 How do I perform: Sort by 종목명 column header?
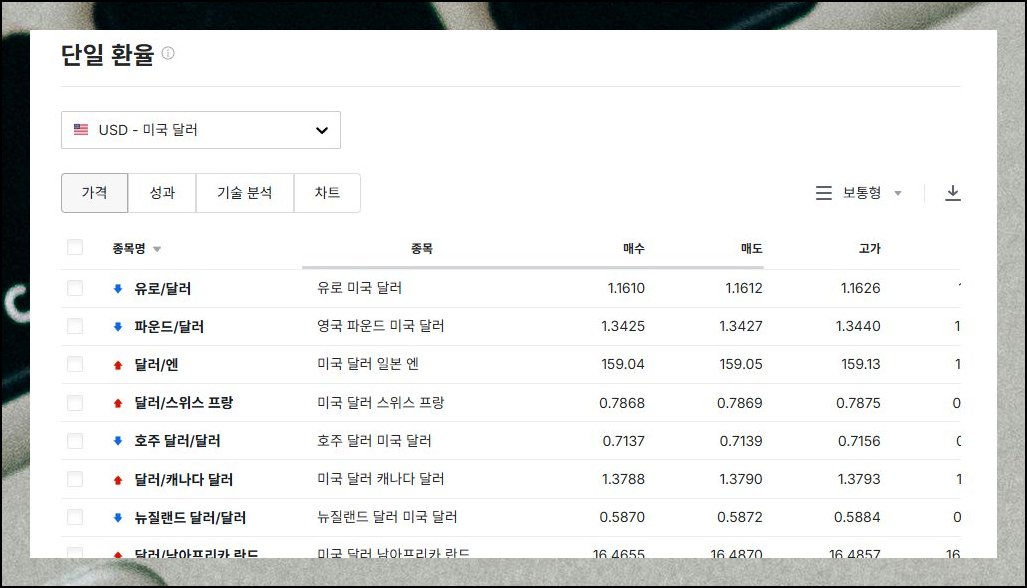pyautogui.click(x=136, y=248)
